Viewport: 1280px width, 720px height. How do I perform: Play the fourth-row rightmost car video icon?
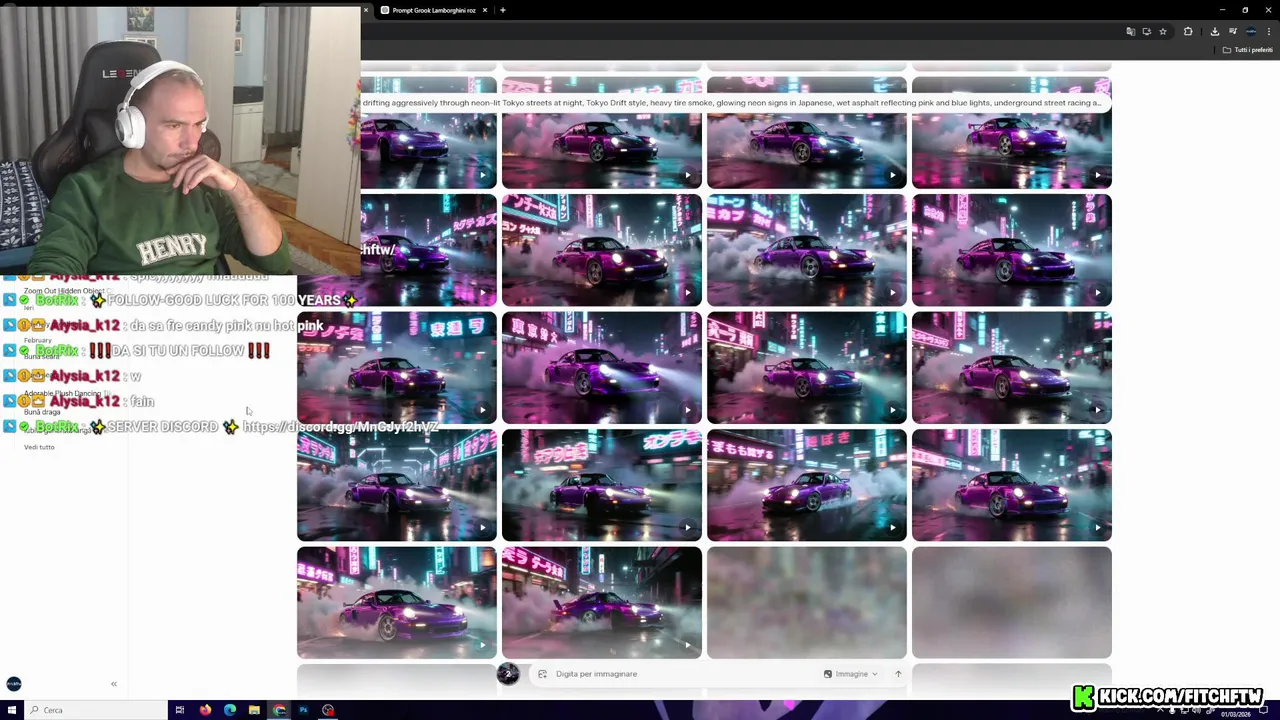click(x=1097, y=528)
